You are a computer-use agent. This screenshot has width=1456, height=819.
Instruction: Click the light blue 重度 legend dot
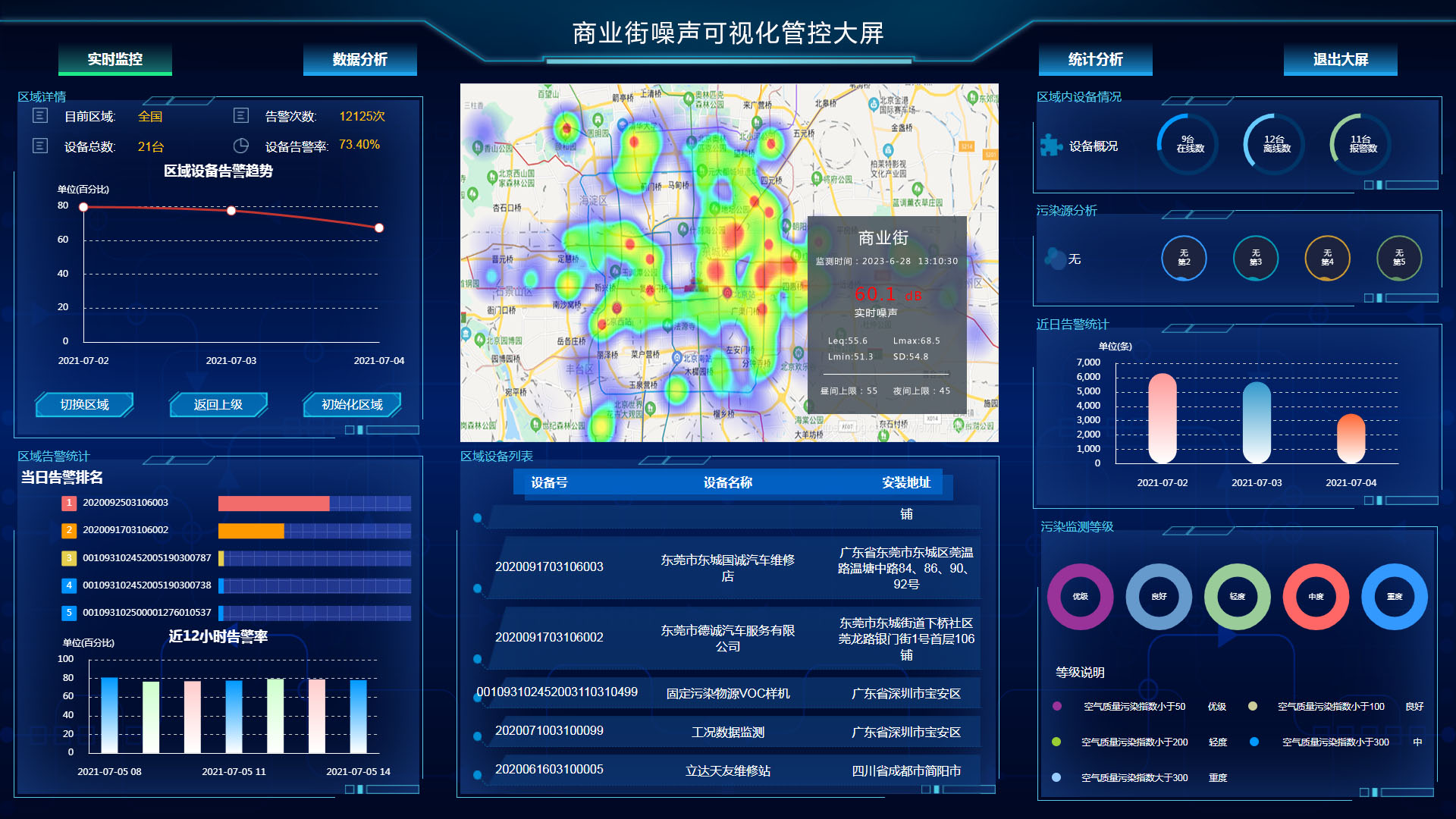point(1056,777)
